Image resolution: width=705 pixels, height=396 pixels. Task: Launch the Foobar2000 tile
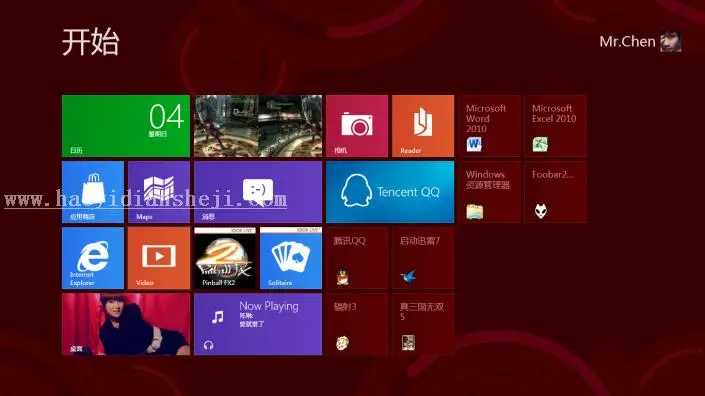click(x=555, y=192)
